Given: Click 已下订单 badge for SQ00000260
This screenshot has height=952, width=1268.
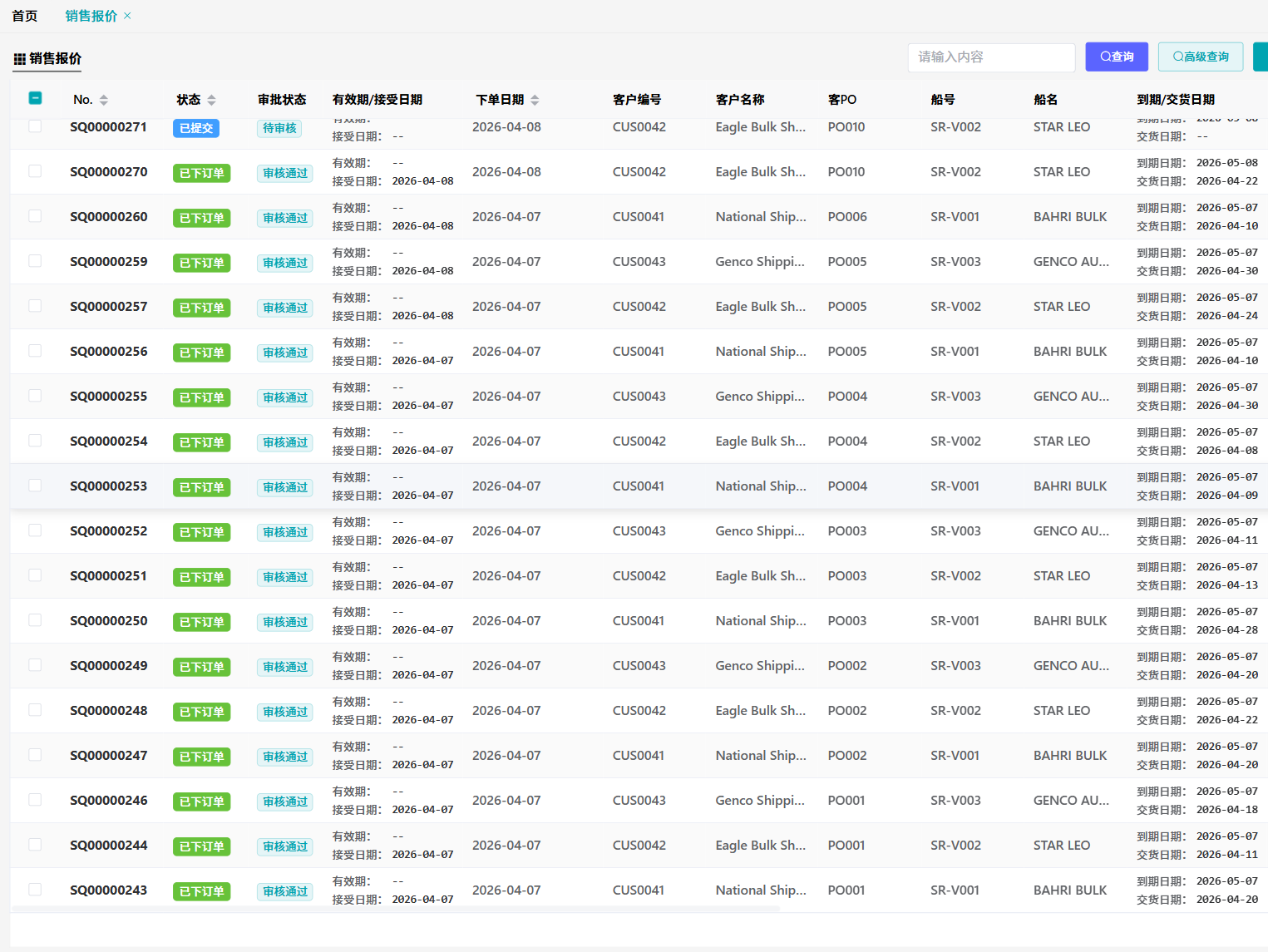Looking at the screenshot, I should coord(201,218).
